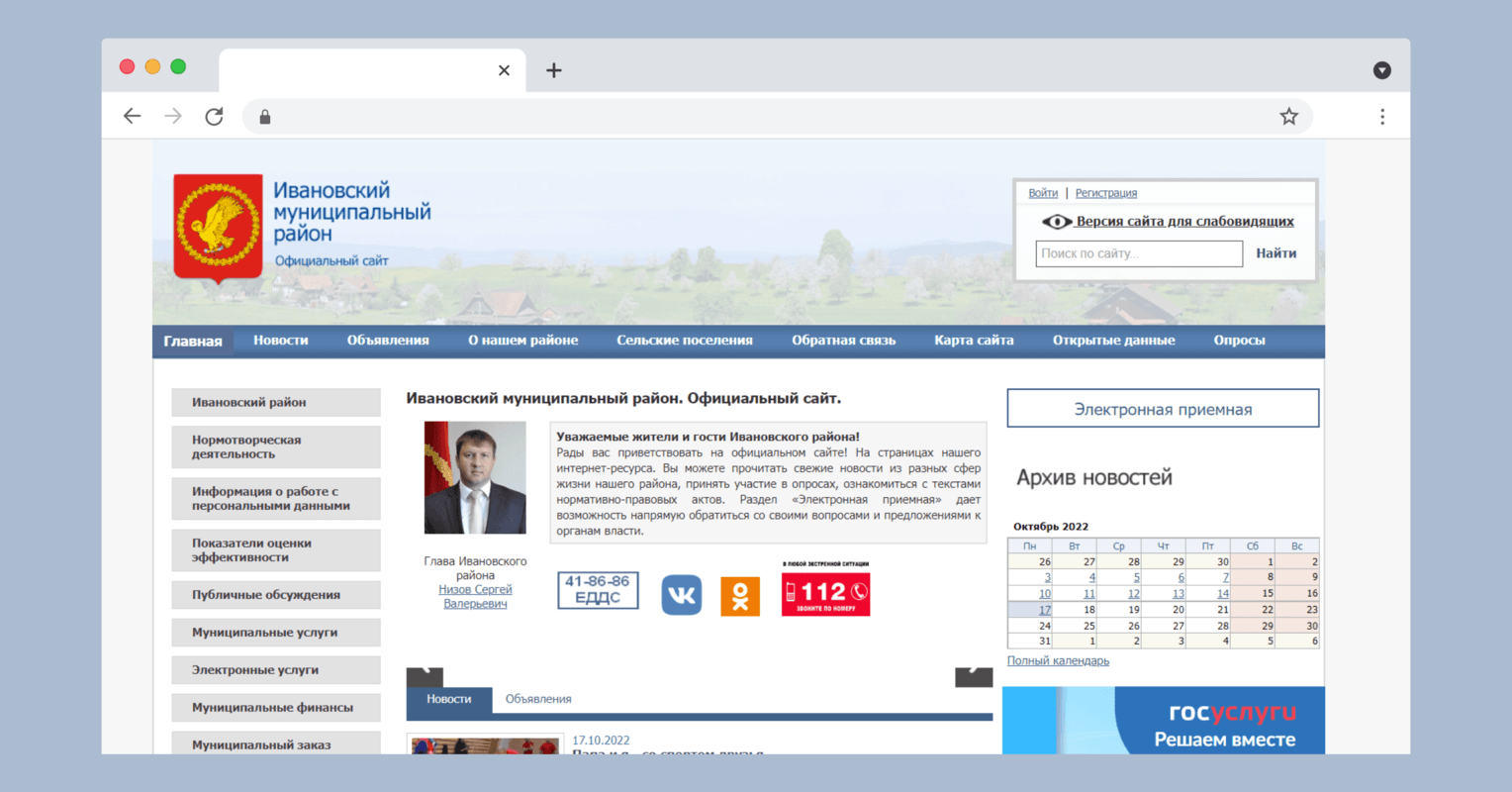1512x792 pixels.
Task: Open Новости in the top navigation bar
Action: coord(281,341)
